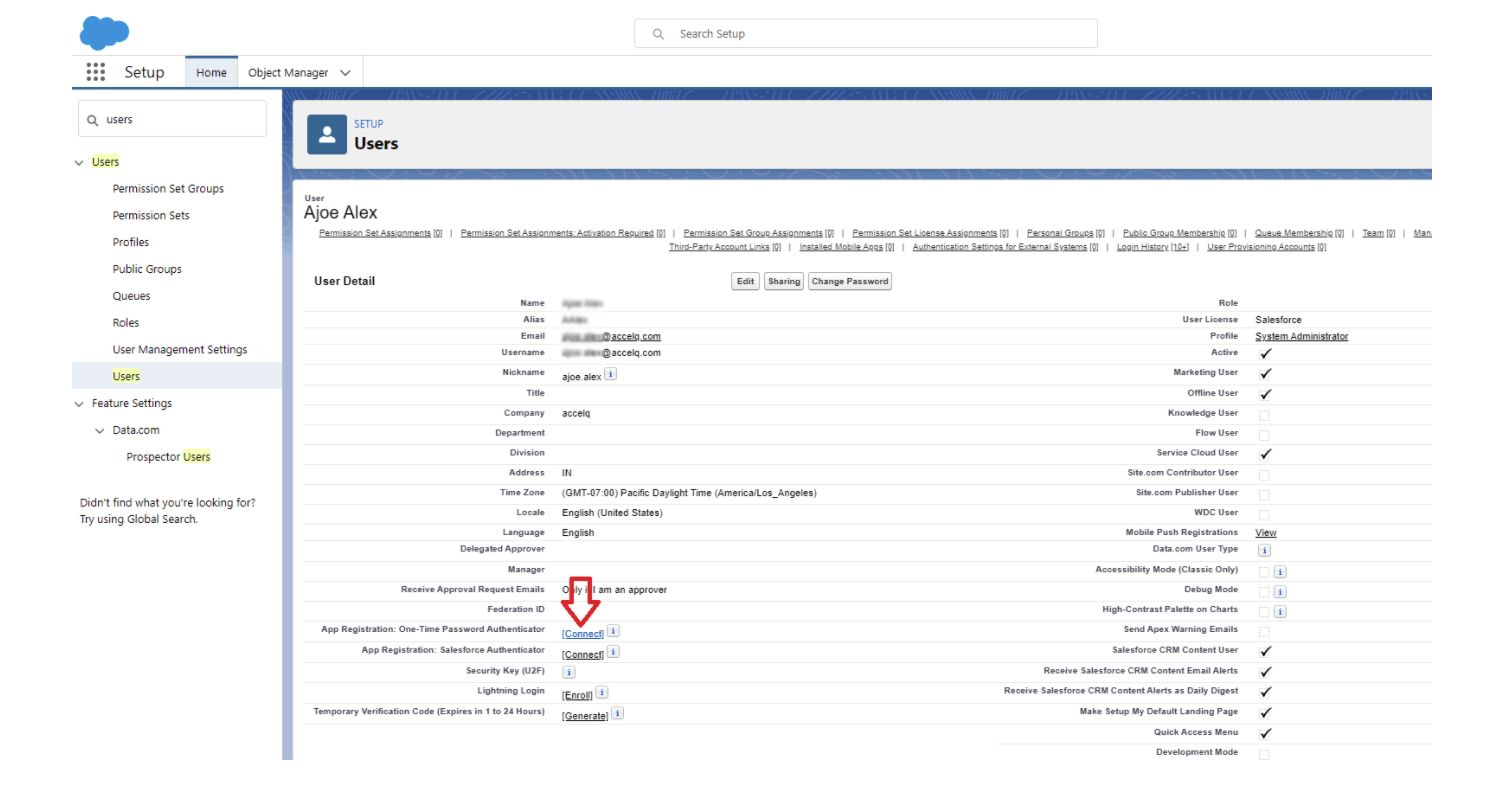Open Prospector Users in sidebar
The width and height of the screenshot is (1487, 804).
pyautogui.click(x=168, y=458)
